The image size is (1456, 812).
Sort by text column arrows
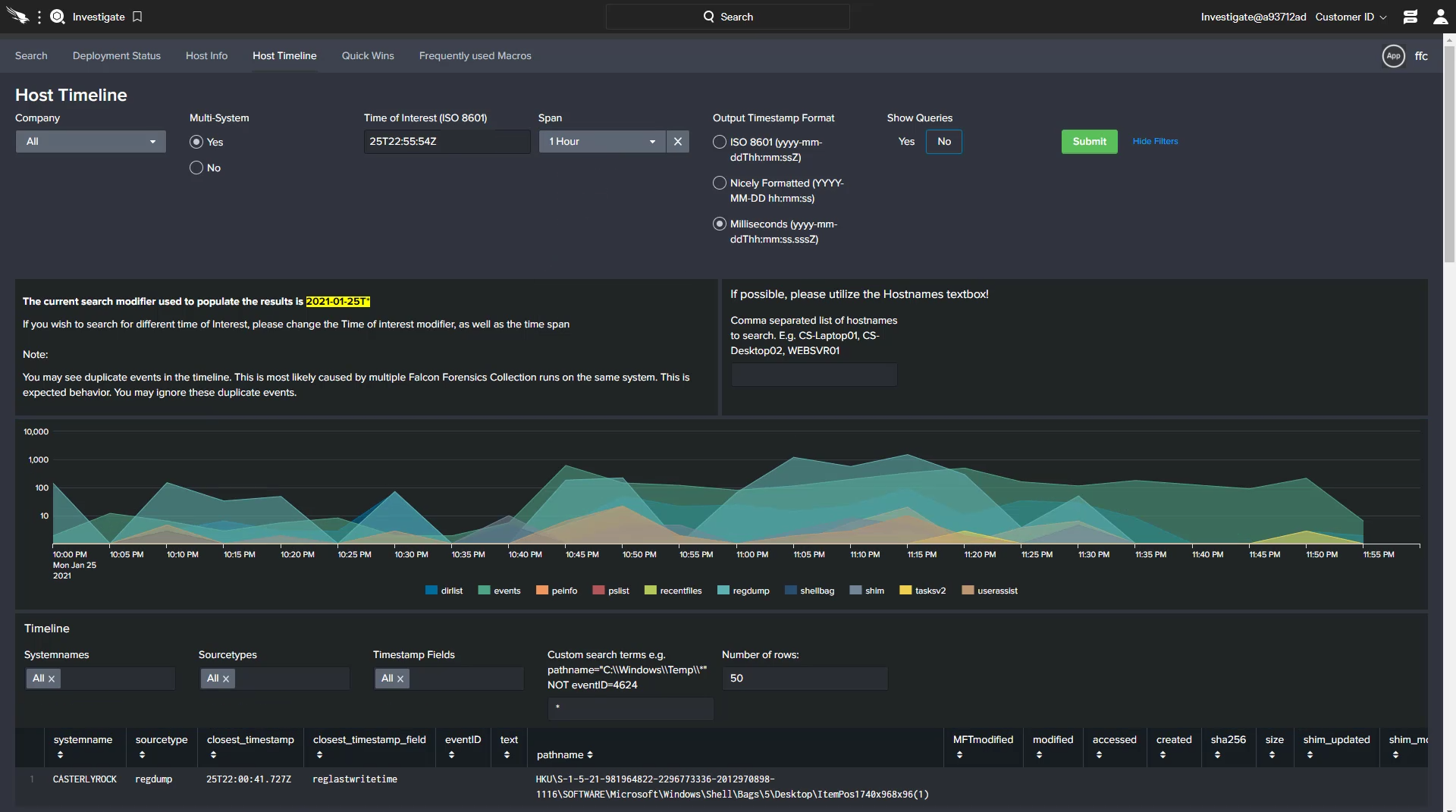(507, 755)
